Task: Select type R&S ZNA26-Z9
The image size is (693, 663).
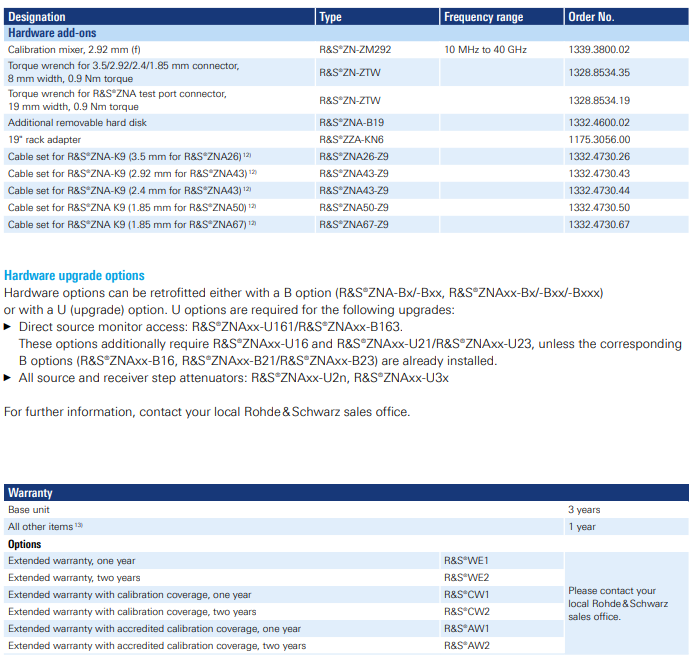Action: [354, 156]
